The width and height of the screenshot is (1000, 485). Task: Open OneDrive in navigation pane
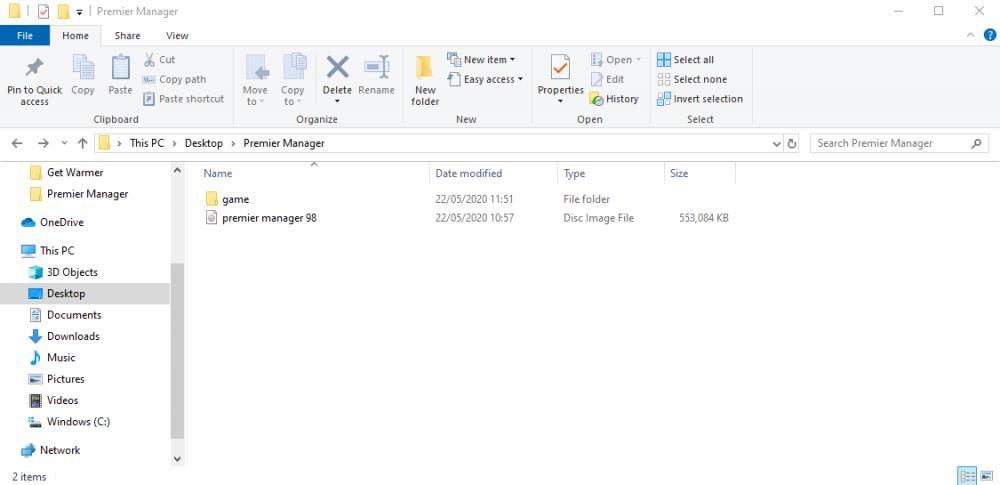point(52,223)
